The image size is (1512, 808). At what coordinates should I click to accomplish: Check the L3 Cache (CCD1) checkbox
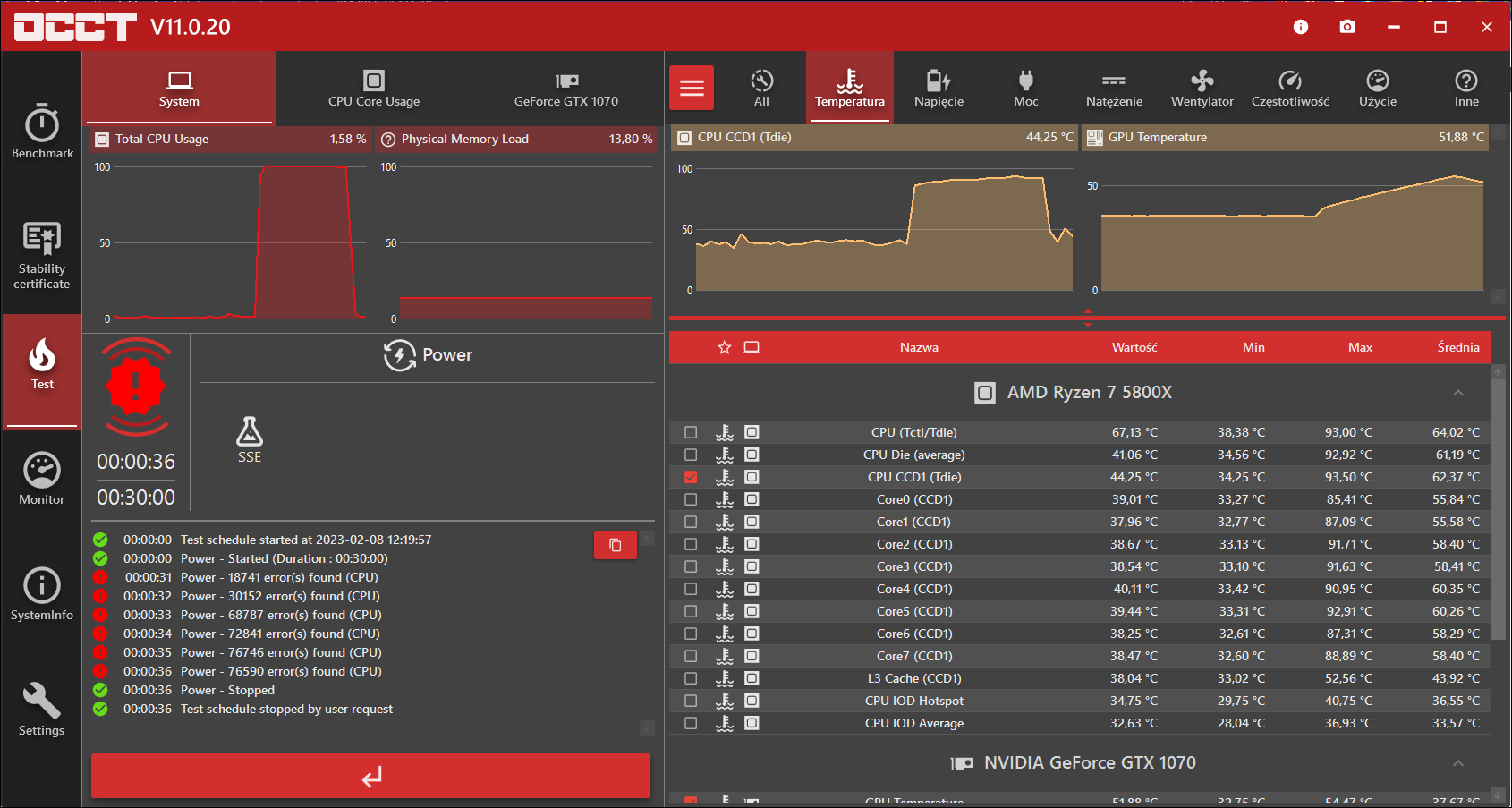tap(691, 678)
